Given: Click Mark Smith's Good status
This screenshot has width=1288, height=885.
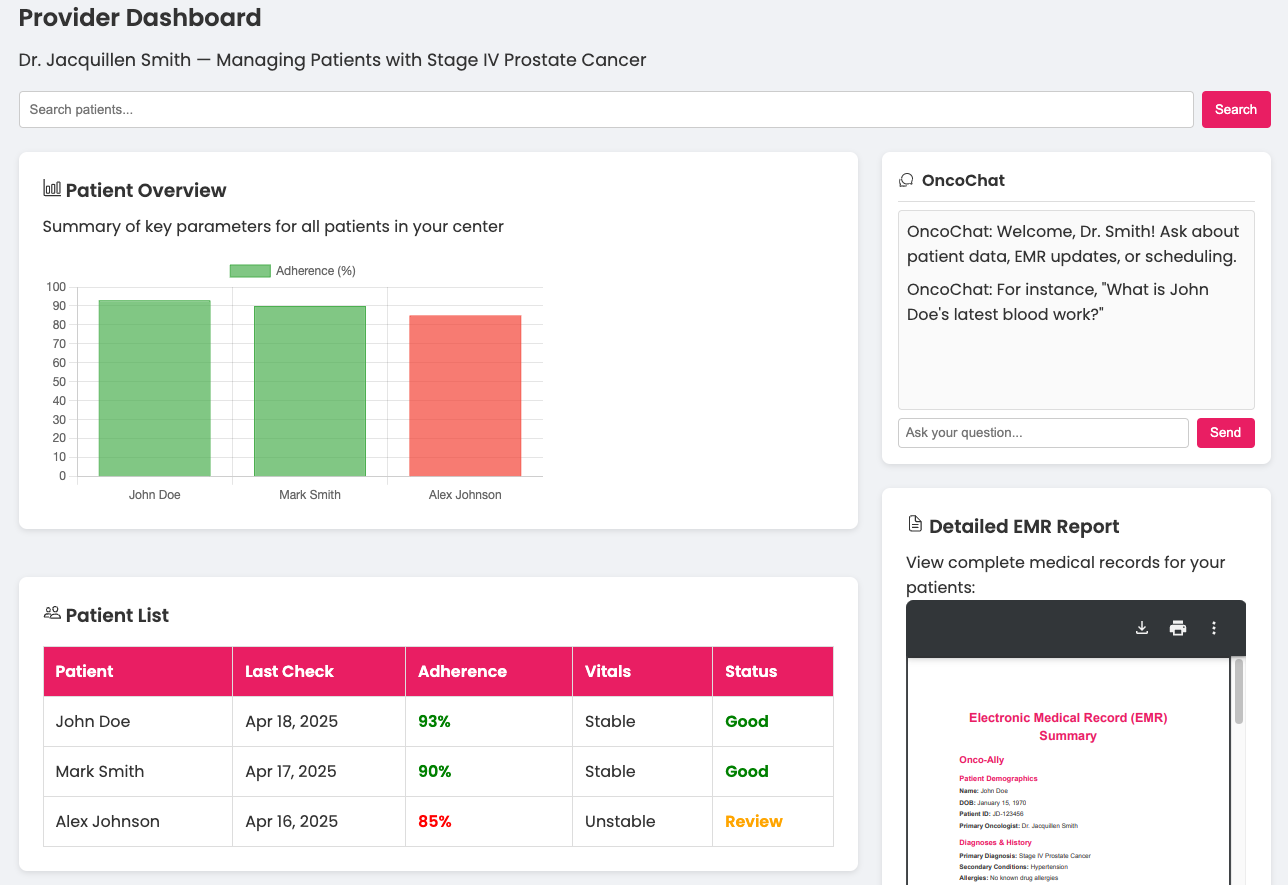Looking at the screenshot, I should [747, 771].
